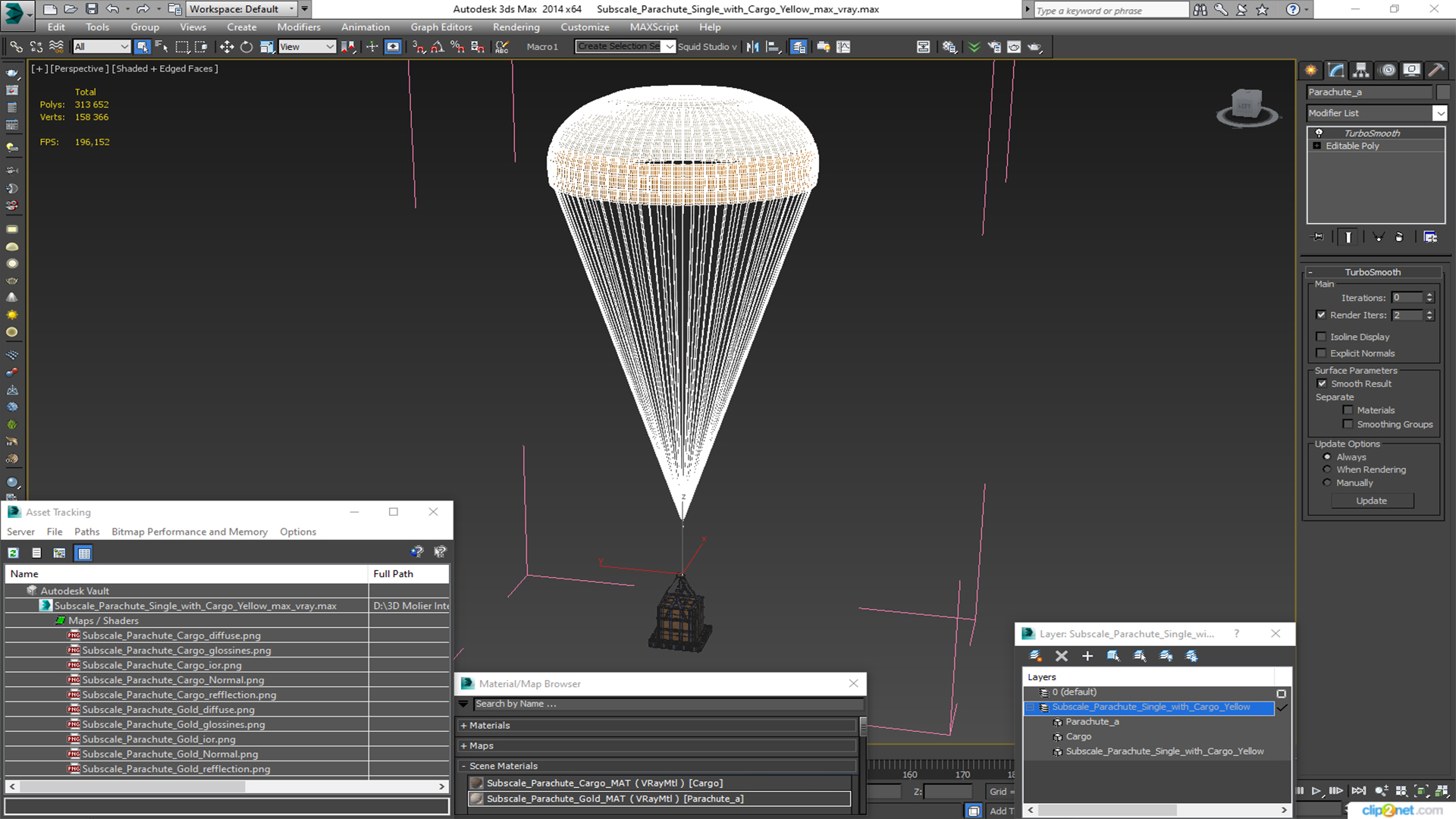Screen dimensions: 1456x819
Task: Open Bitmap Performance and Memory menu
Action: pos(190,532)
